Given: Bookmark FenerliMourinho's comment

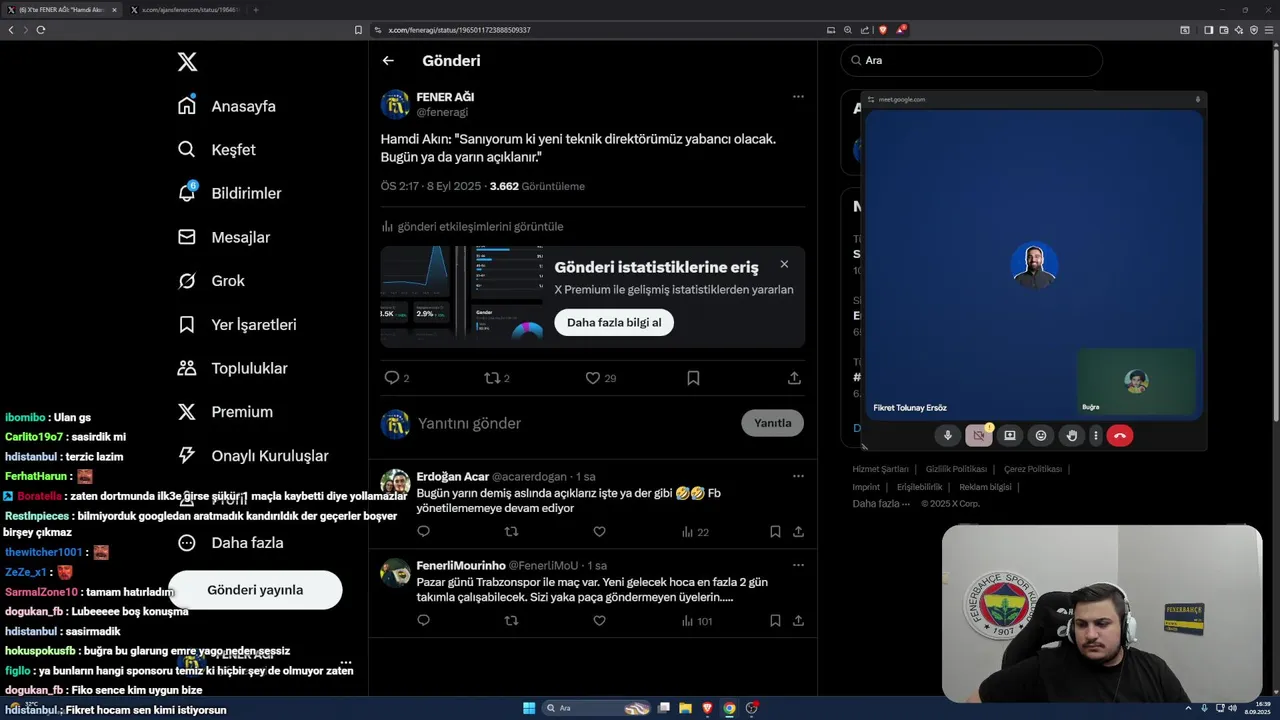Looking at the screenshot, I should pyautogui.click(x=775, y=621).
